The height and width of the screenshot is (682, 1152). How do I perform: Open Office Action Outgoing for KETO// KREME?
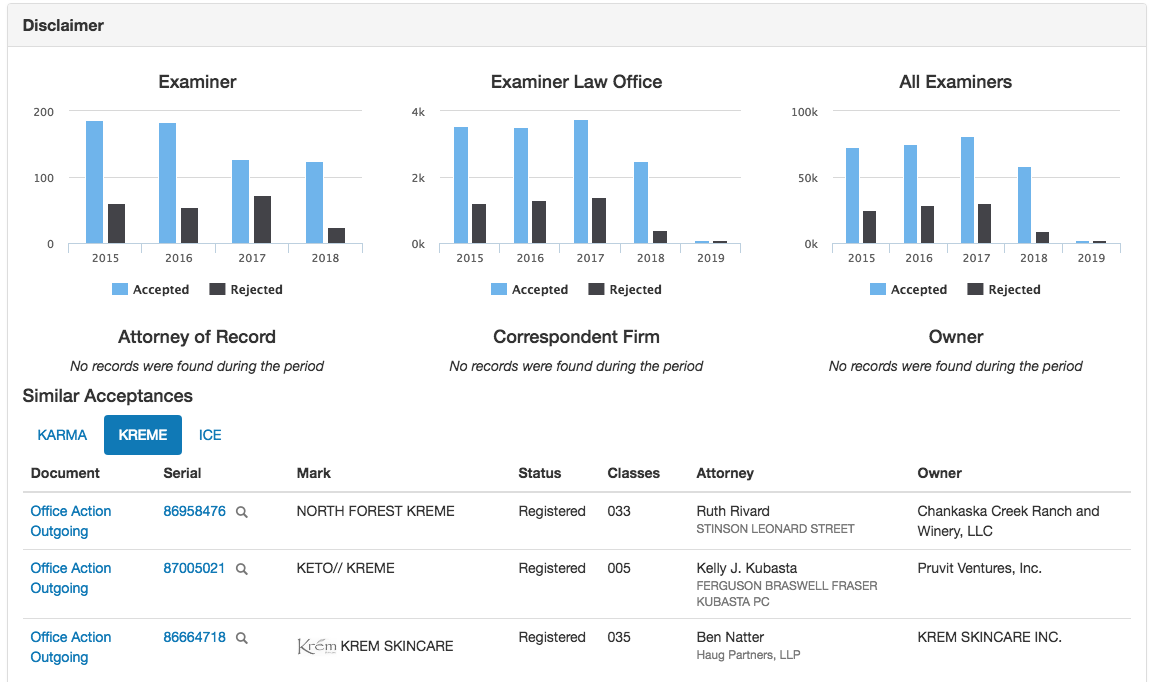tap(70, 578)
